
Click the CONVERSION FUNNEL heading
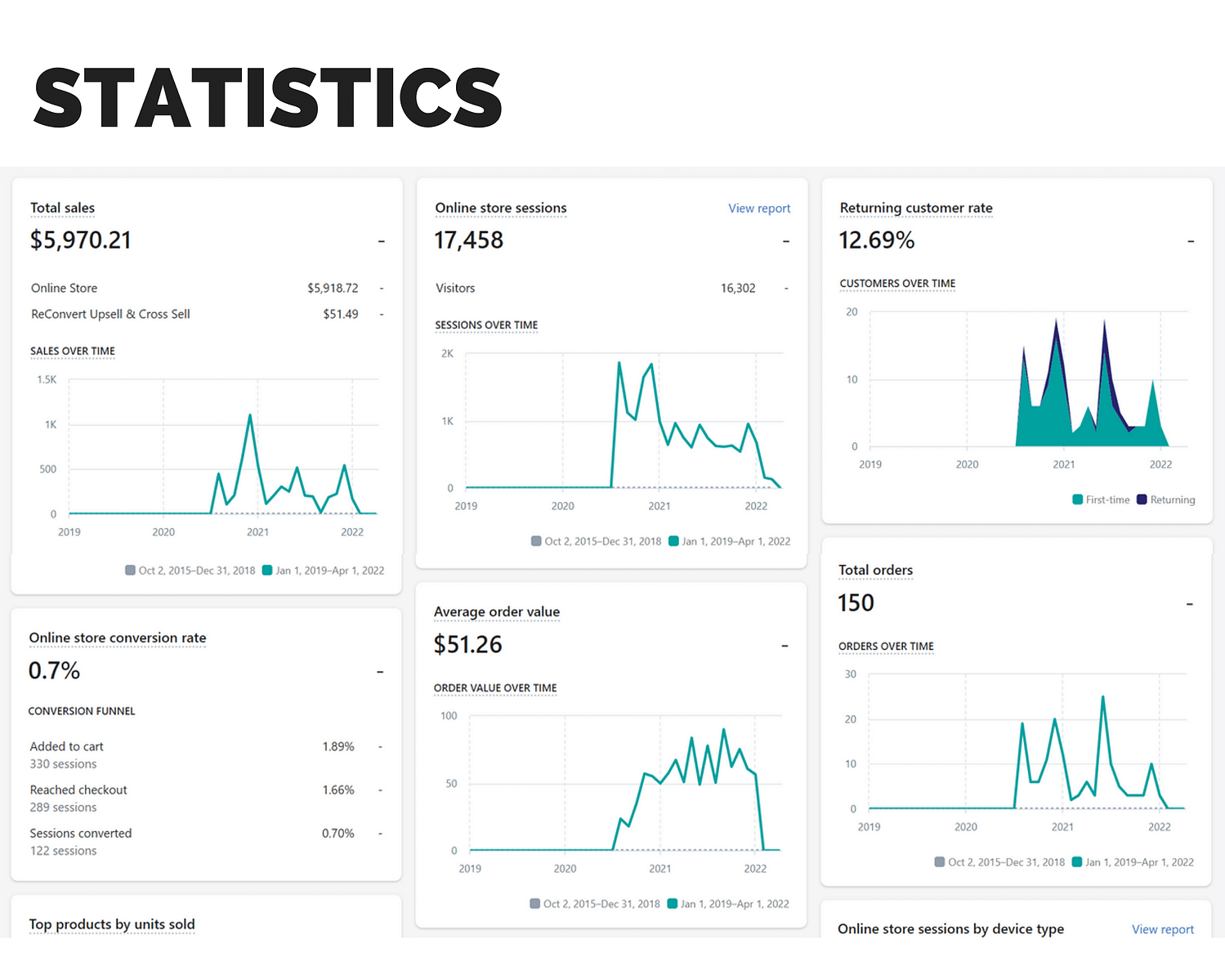click(x=82, y=711)
